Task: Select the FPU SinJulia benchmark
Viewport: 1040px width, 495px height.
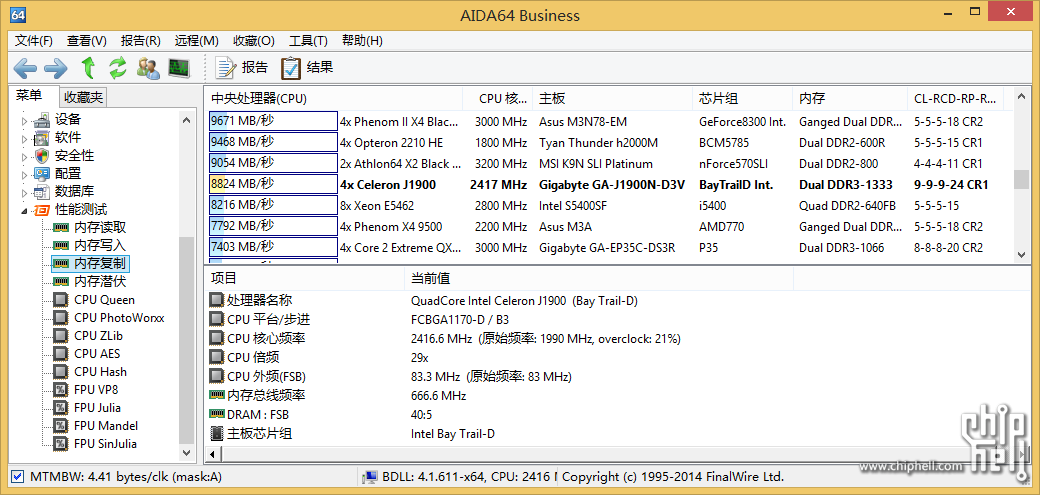Action: pyautogui.click(x=105, y=443)
